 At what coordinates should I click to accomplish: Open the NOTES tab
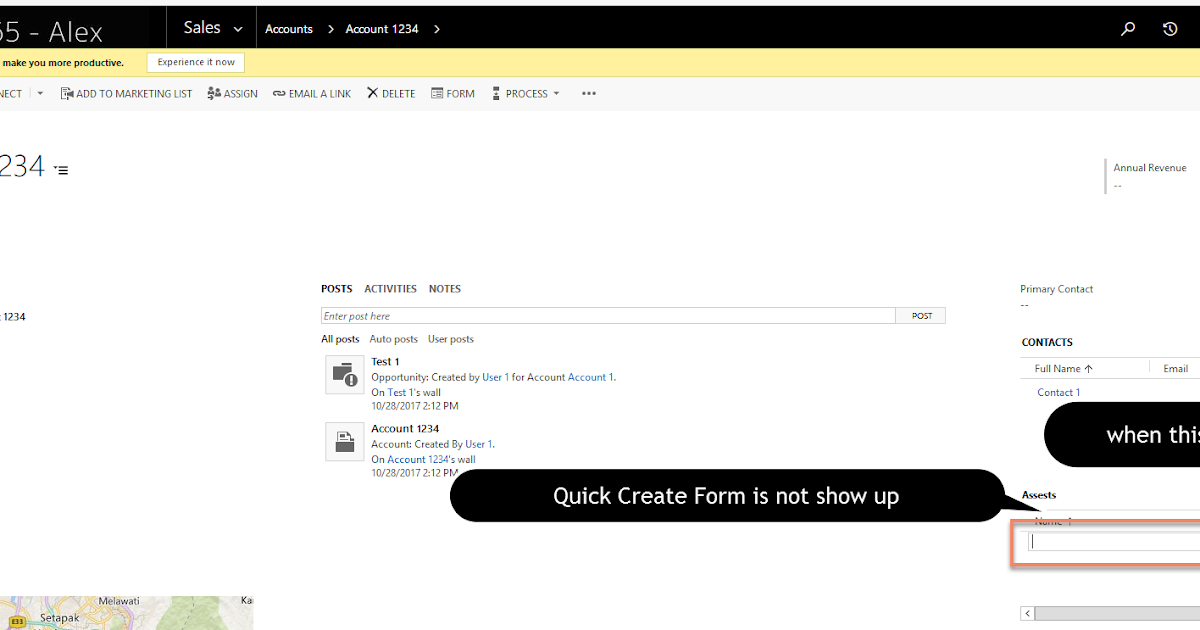click(x=444, y=288)
